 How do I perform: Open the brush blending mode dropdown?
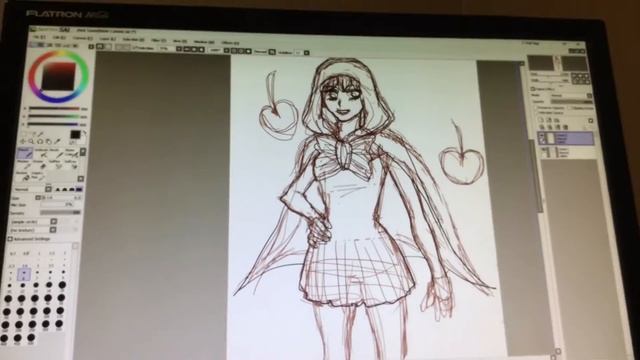click(x=48, y=189)
